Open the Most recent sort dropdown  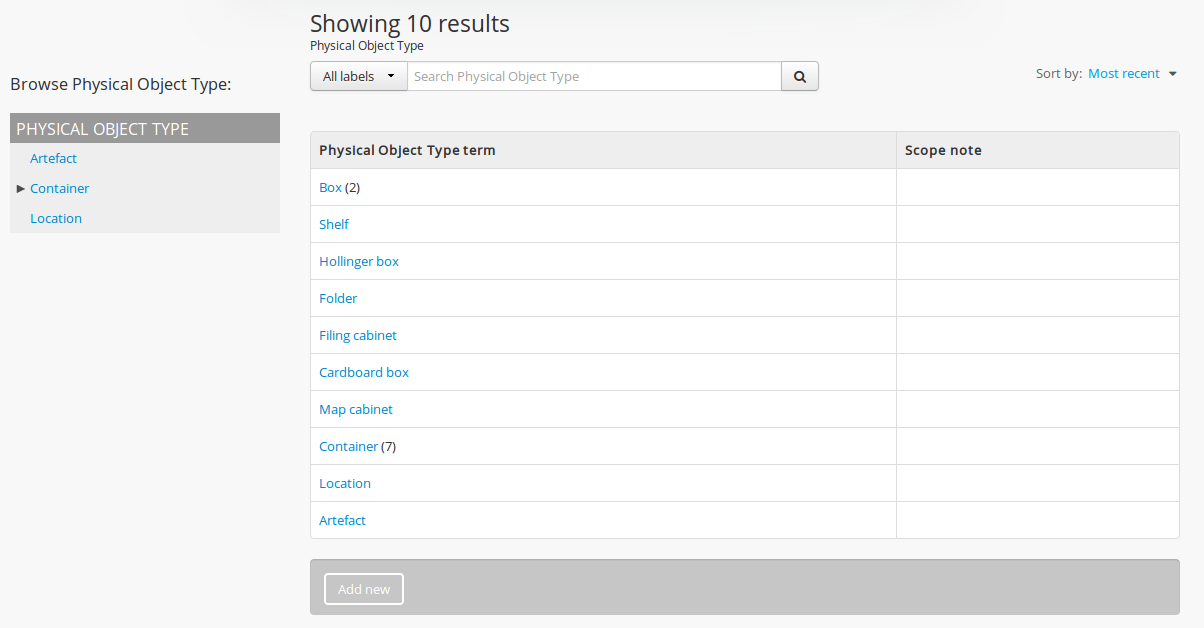[1132, 73]
